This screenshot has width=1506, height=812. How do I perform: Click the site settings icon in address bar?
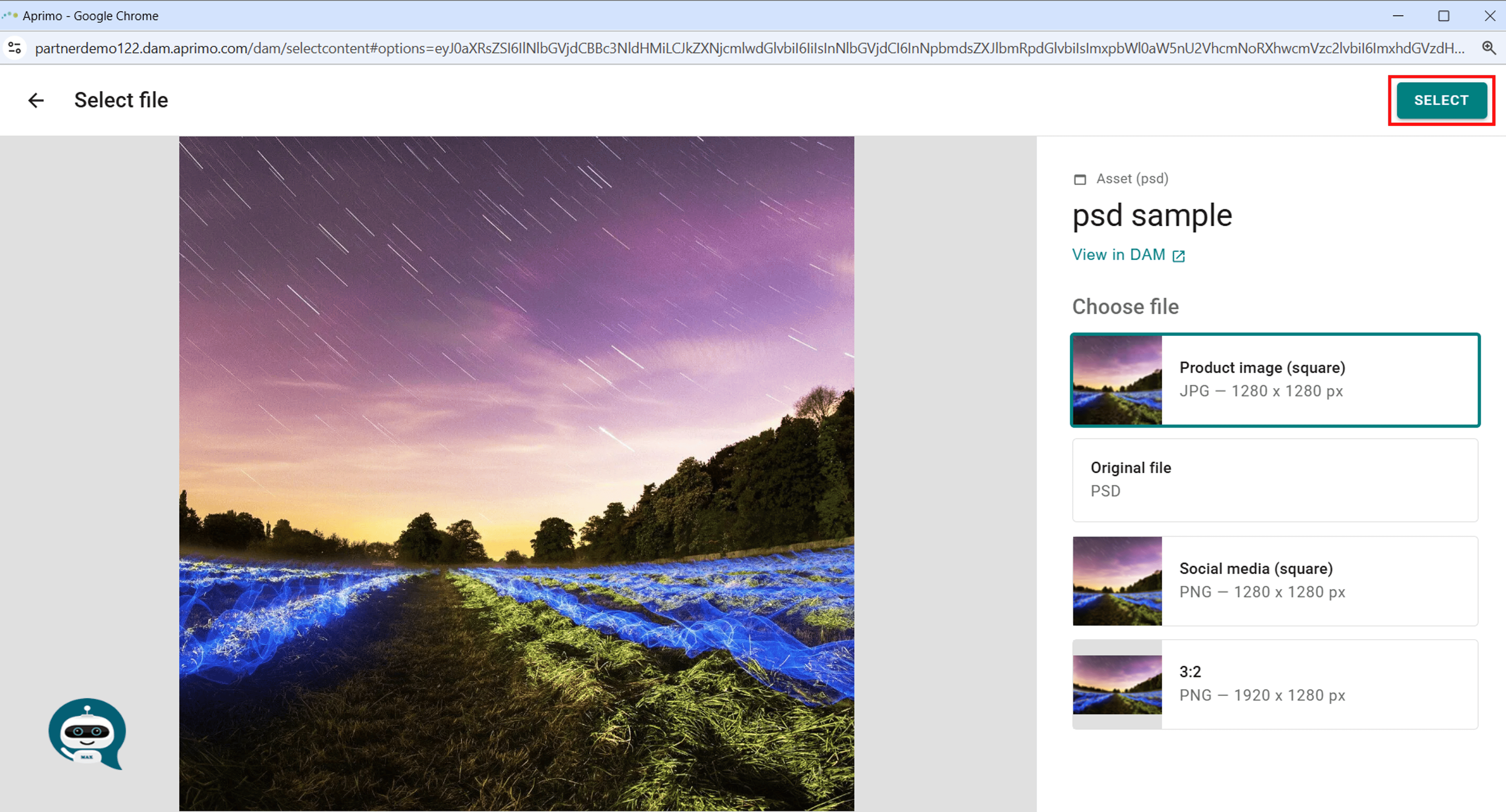(x=15, y=48)
